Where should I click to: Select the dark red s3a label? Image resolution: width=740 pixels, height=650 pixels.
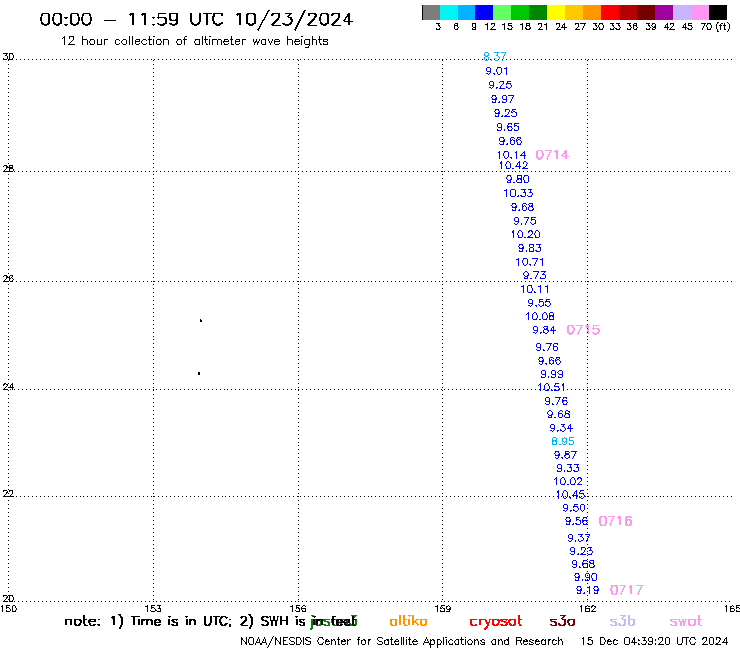(563, 621)
